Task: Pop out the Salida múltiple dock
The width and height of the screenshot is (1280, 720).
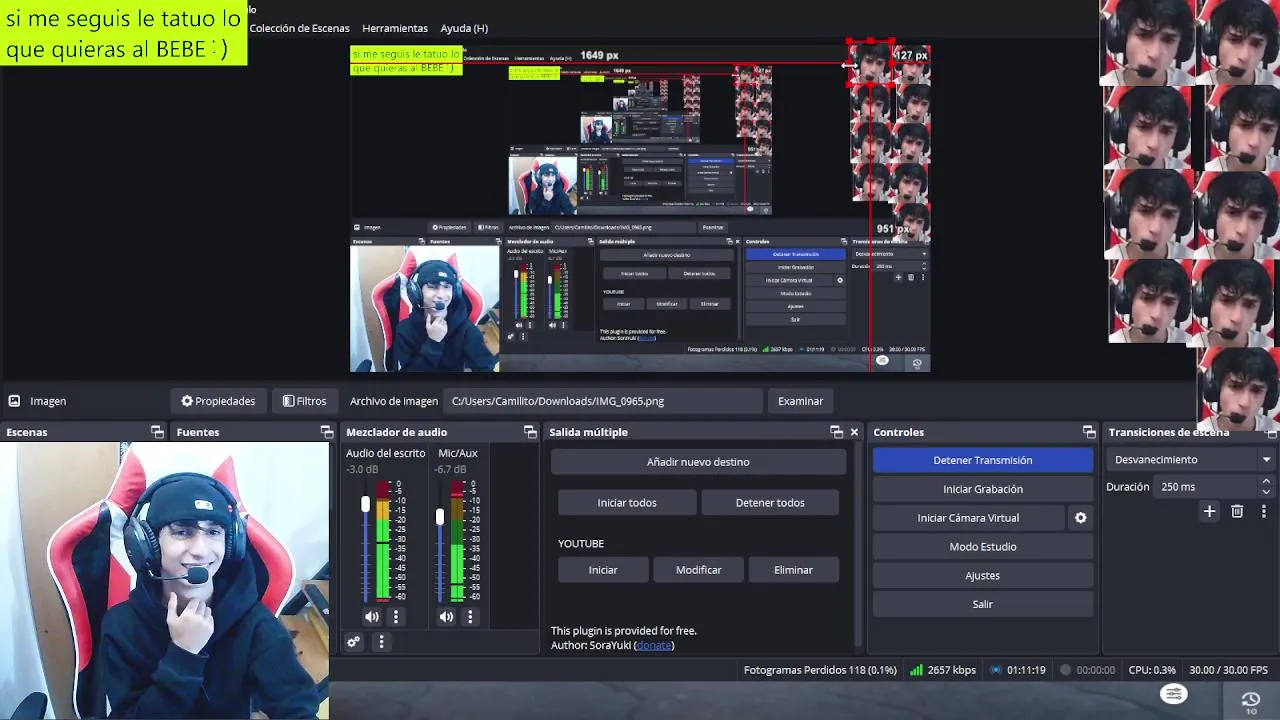Action: point(836,432)
